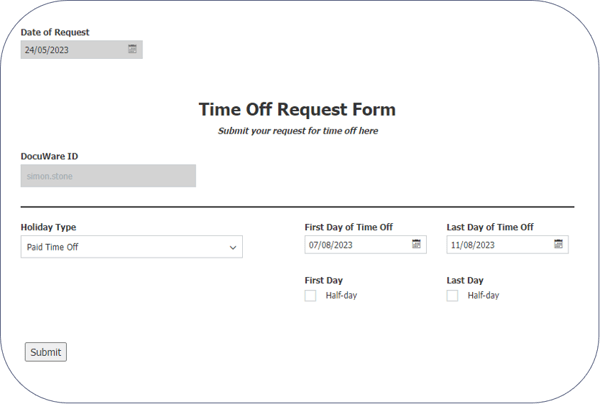Click the DocuWare ID field with simon.stone
Image resolution: width=600 pixels, height=404 pixels.
pos(108,176)
